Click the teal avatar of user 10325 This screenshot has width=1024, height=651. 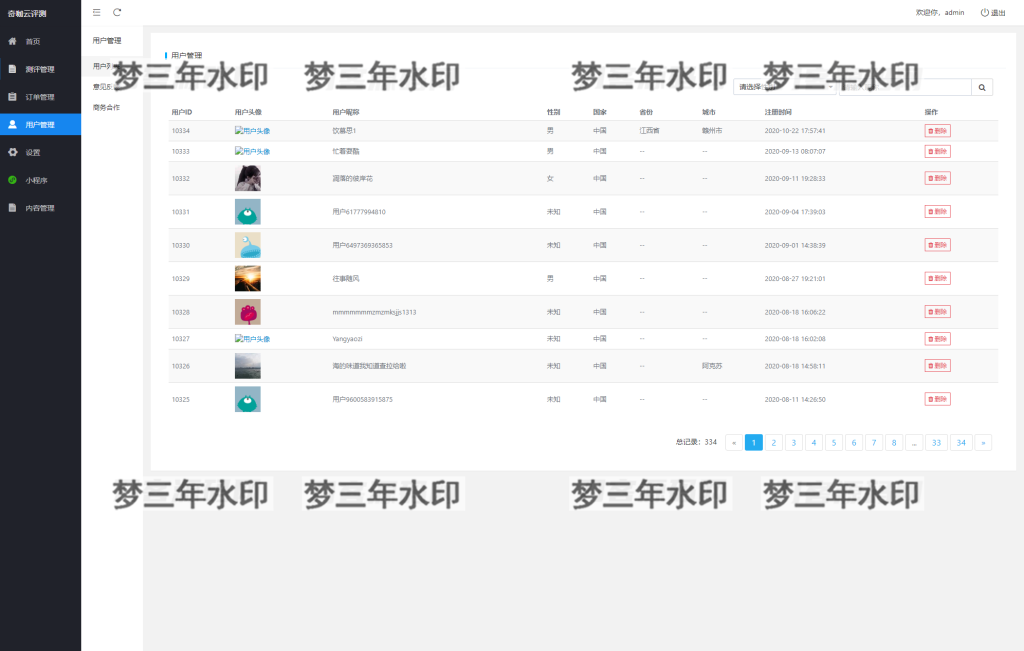click(248, 399)
